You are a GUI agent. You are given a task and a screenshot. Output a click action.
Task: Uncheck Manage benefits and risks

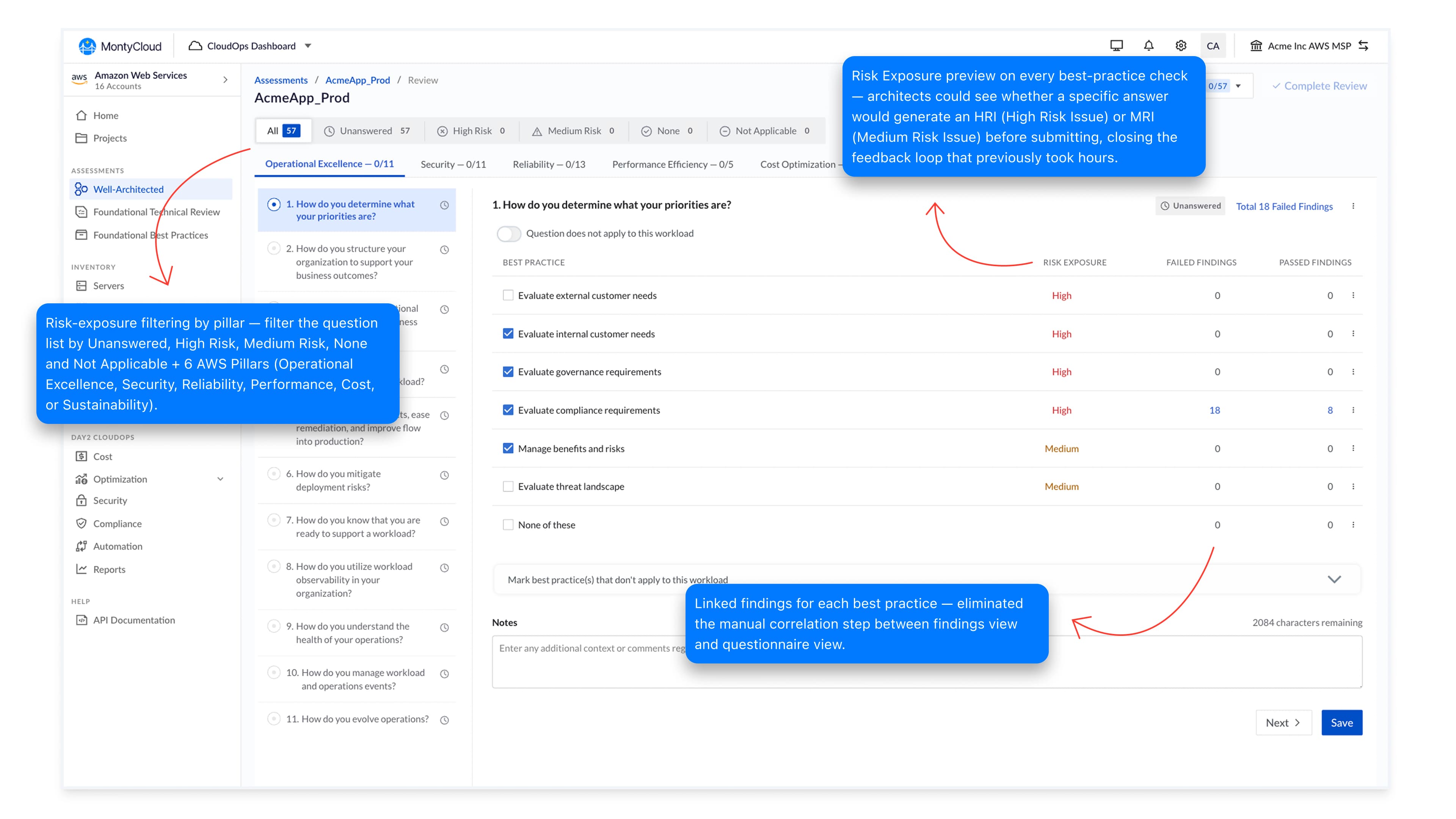[x=508, y=448]
